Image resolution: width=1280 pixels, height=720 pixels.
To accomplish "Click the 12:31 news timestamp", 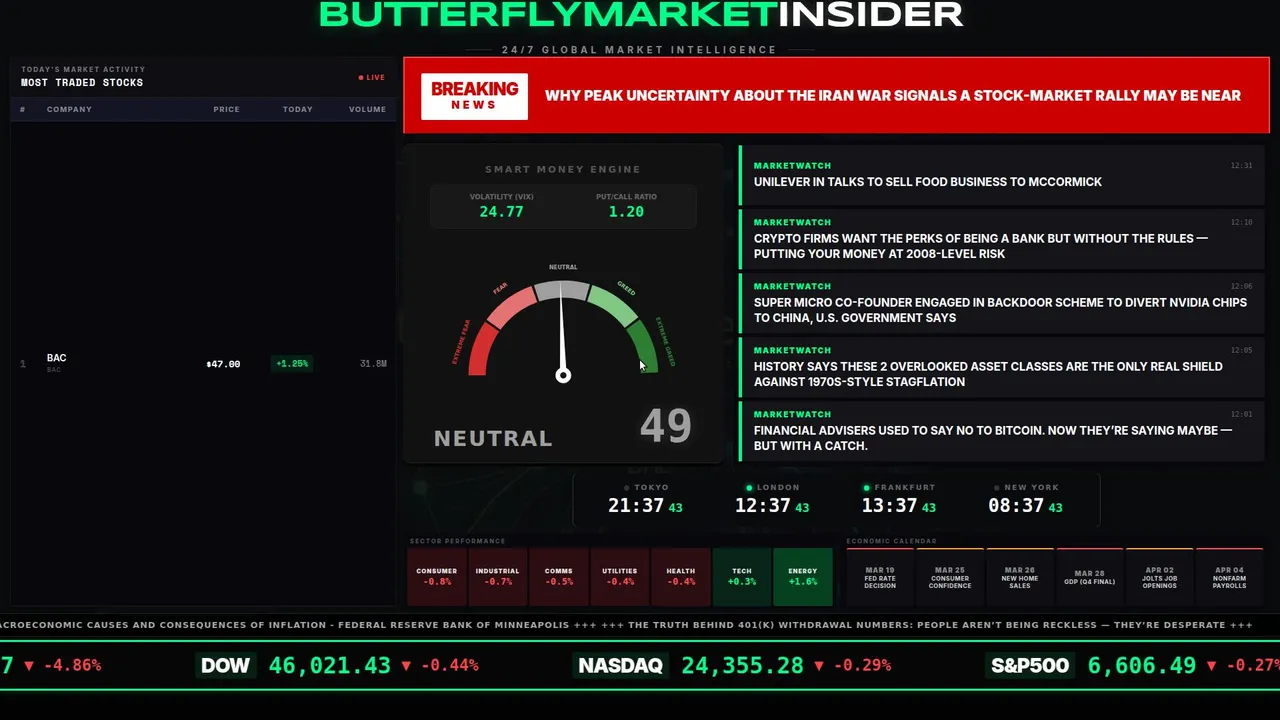I will pos(1241,166).
